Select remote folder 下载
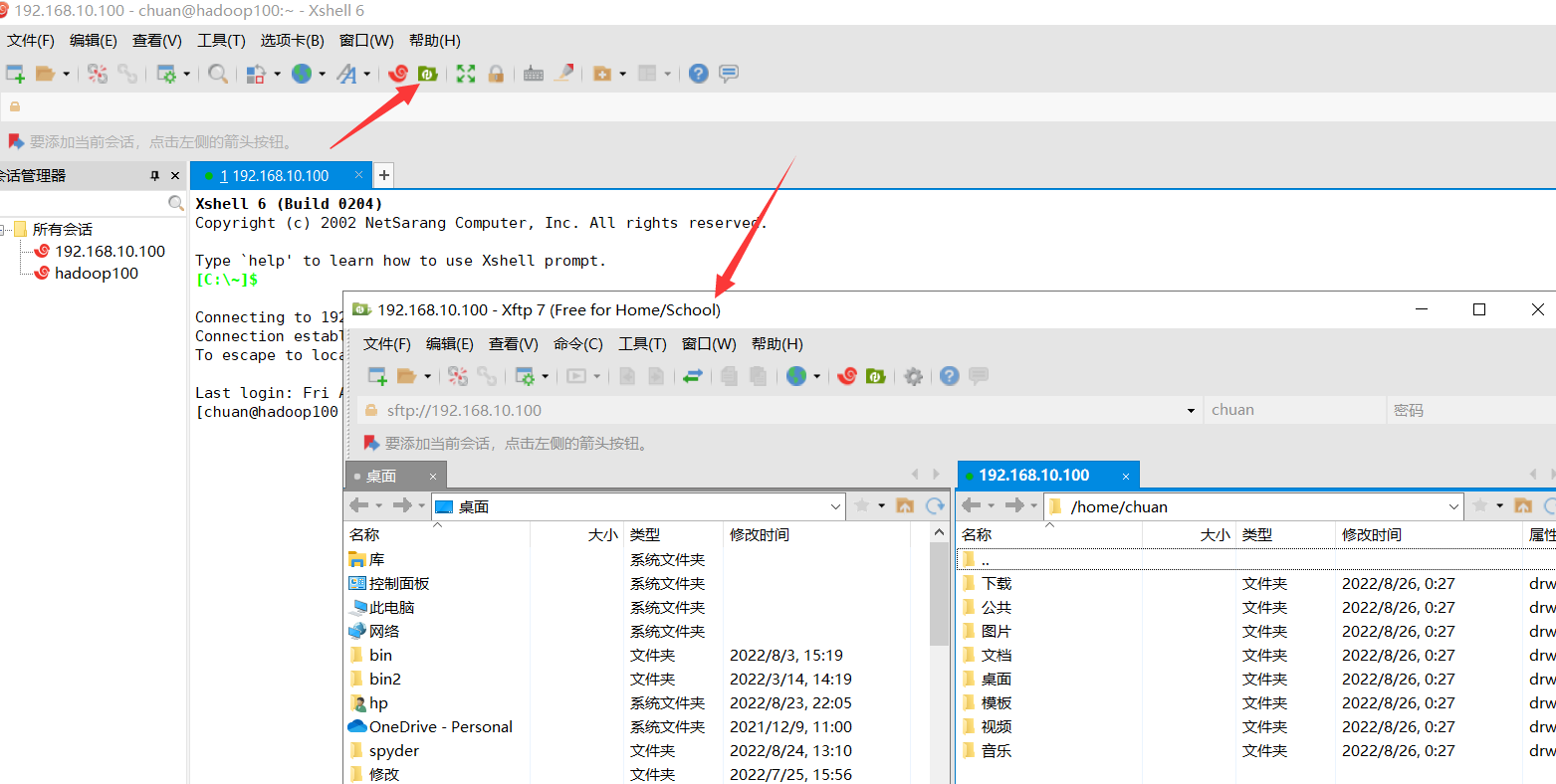 [997, 583]
